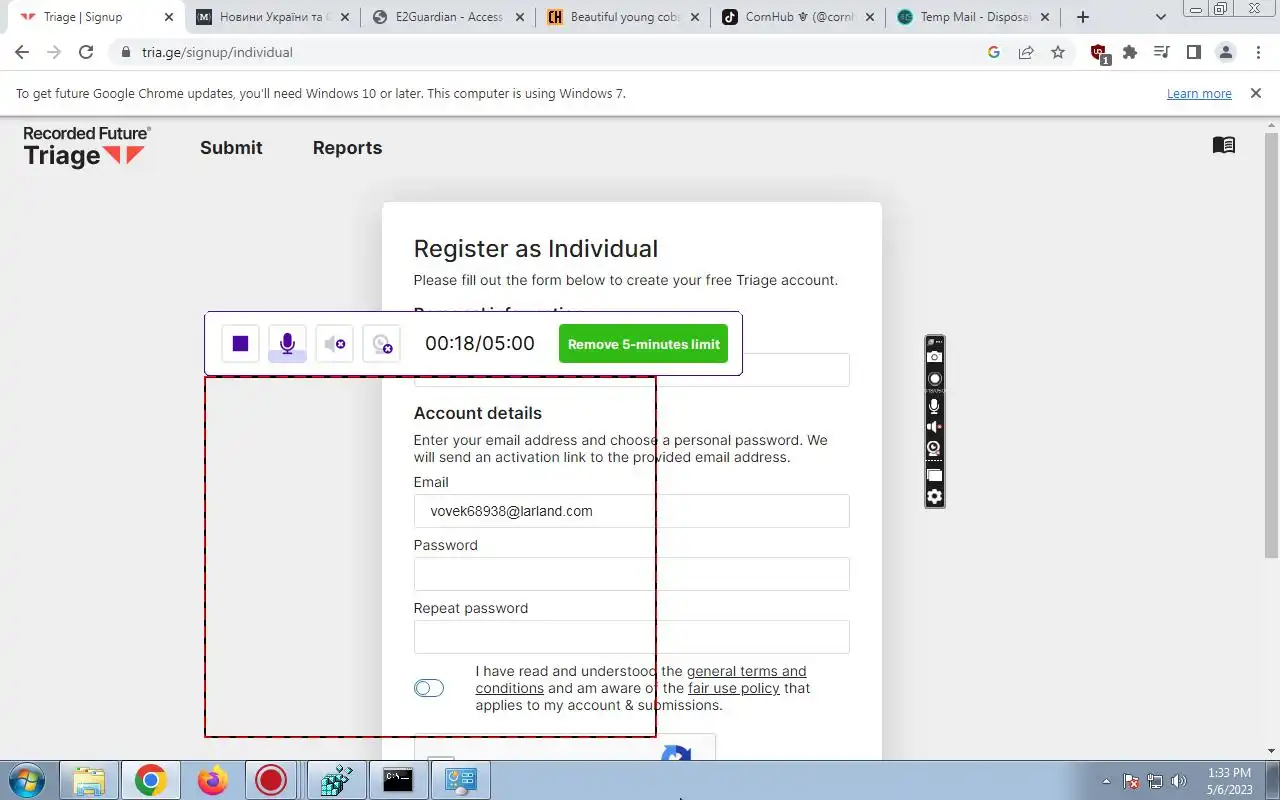Open Chrome three-dot menu

point(1257,52)
